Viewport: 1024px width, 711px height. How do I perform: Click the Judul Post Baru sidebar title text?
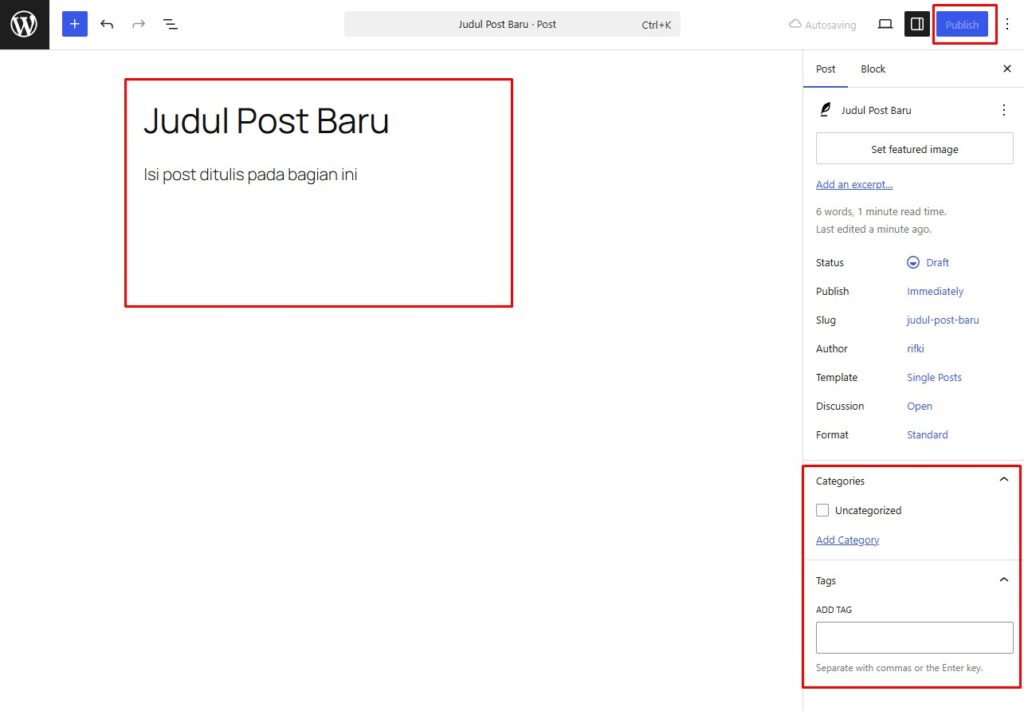click(x=876, y=110)
